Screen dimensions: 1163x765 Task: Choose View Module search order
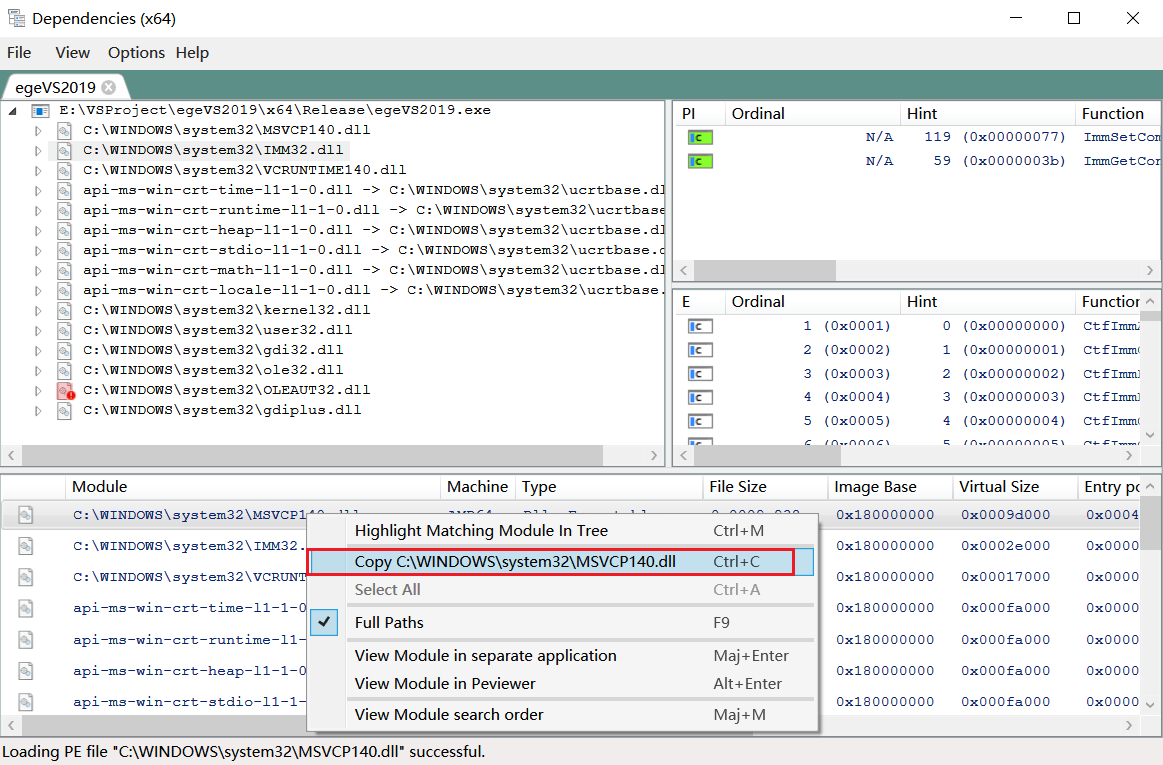[x=562, y=715]
